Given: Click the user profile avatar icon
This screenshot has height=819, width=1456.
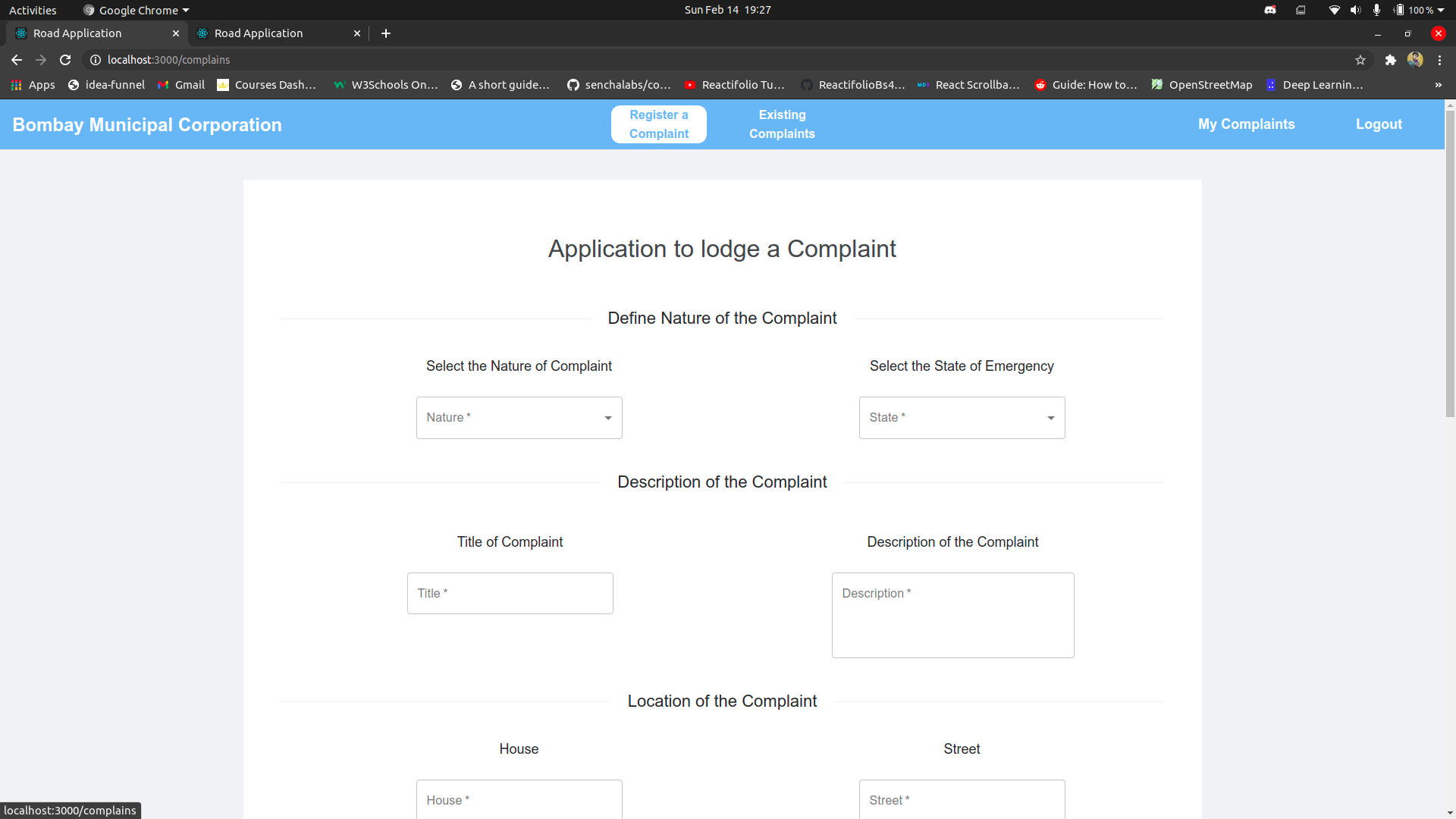Looking at the screenshot, I should tap(1414, 60).
